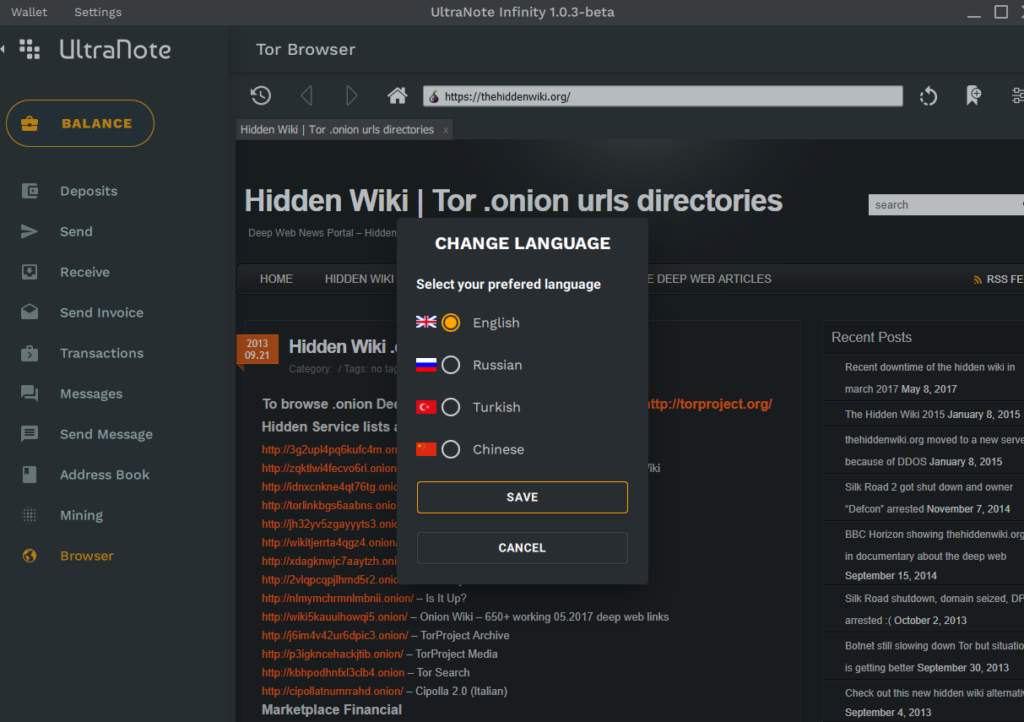The image size is (1024, 722).
Task: Open the Deposits sidebar item
Action: (x=89, y=191)
